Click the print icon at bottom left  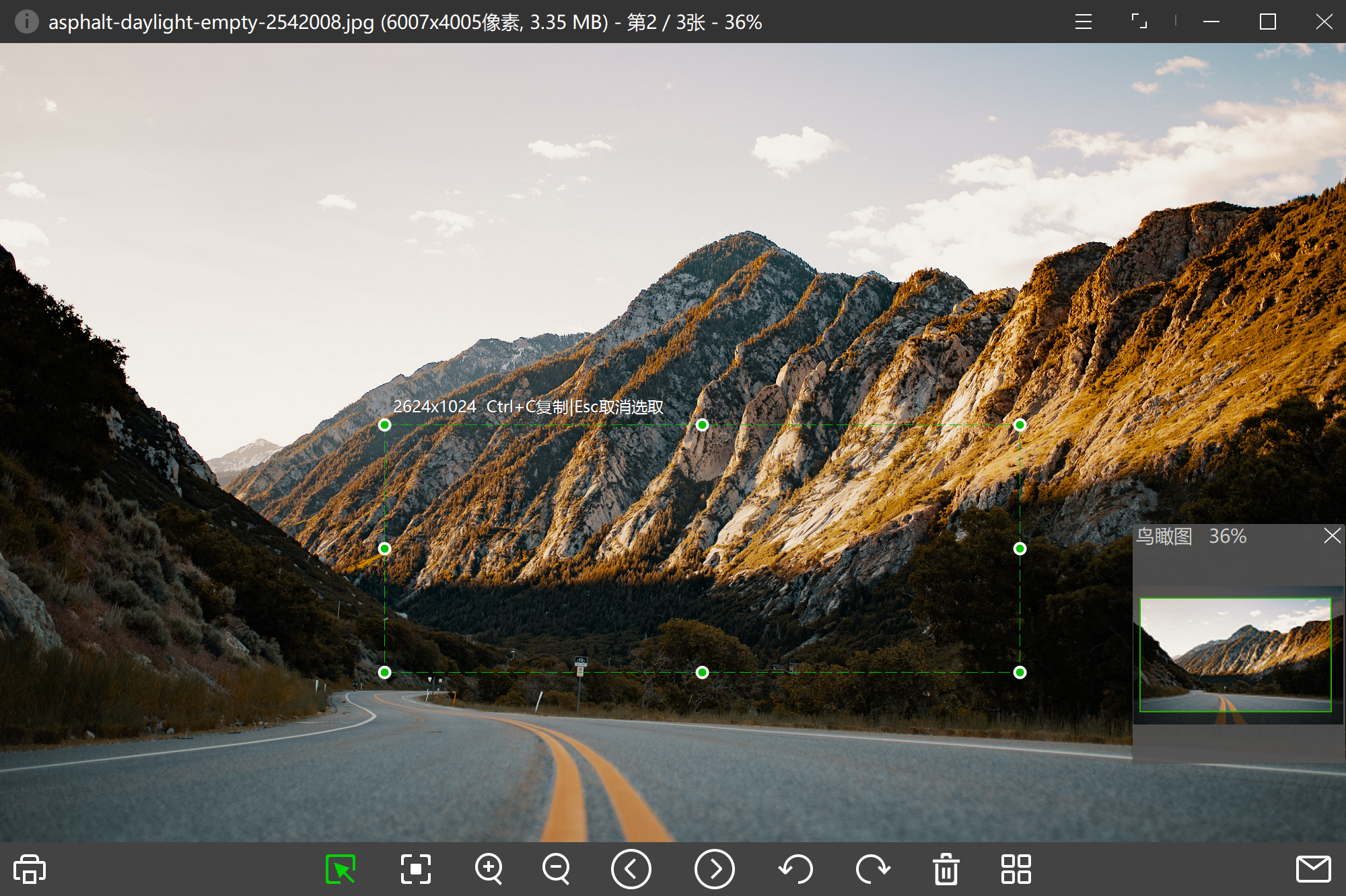[30, 869]
